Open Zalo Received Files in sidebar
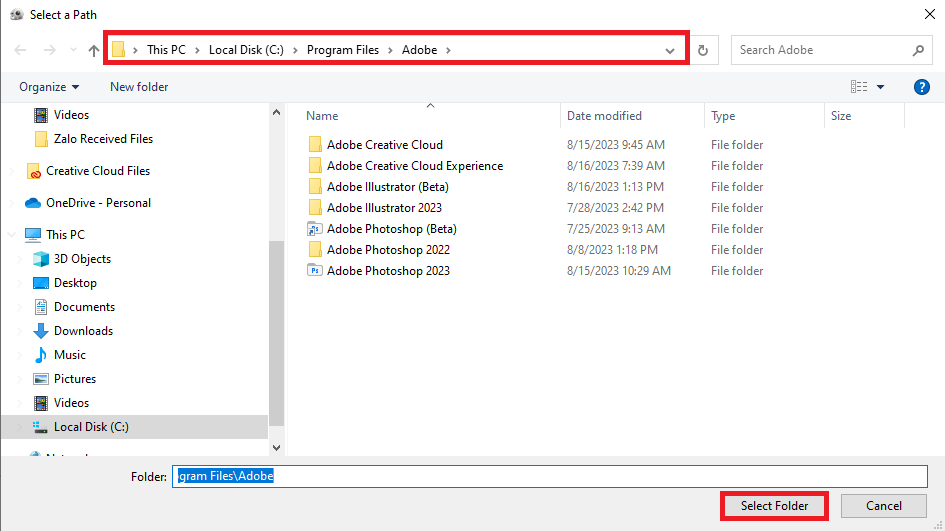Screen dimensions: 945x531 (103, 139)
